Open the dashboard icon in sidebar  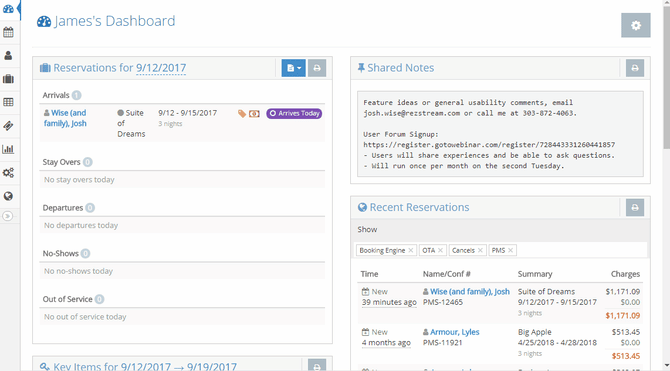(8, 9)
